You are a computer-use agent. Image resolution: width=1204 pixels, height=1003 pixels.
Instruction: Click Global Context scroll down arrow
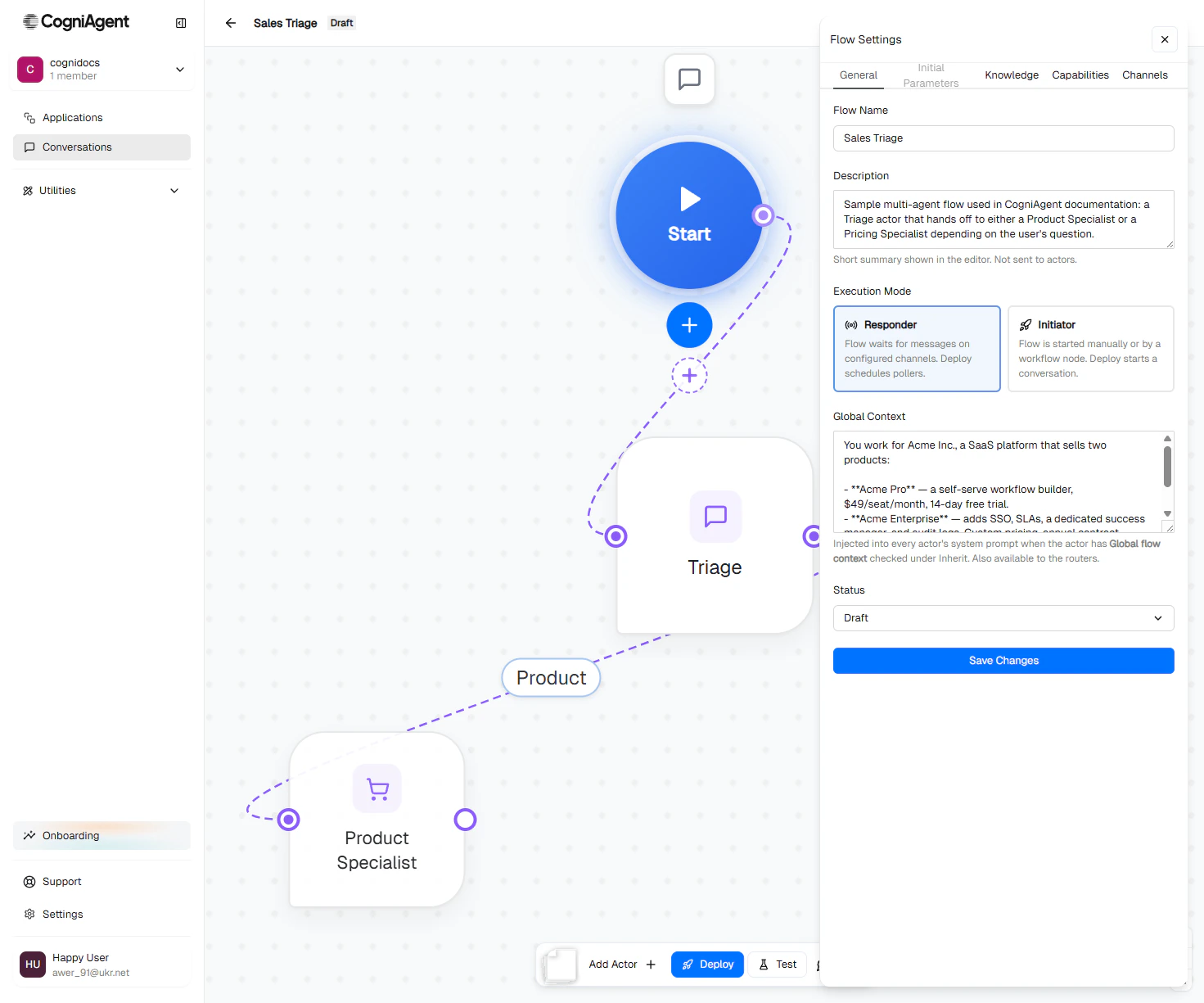tap(1167, 513)
